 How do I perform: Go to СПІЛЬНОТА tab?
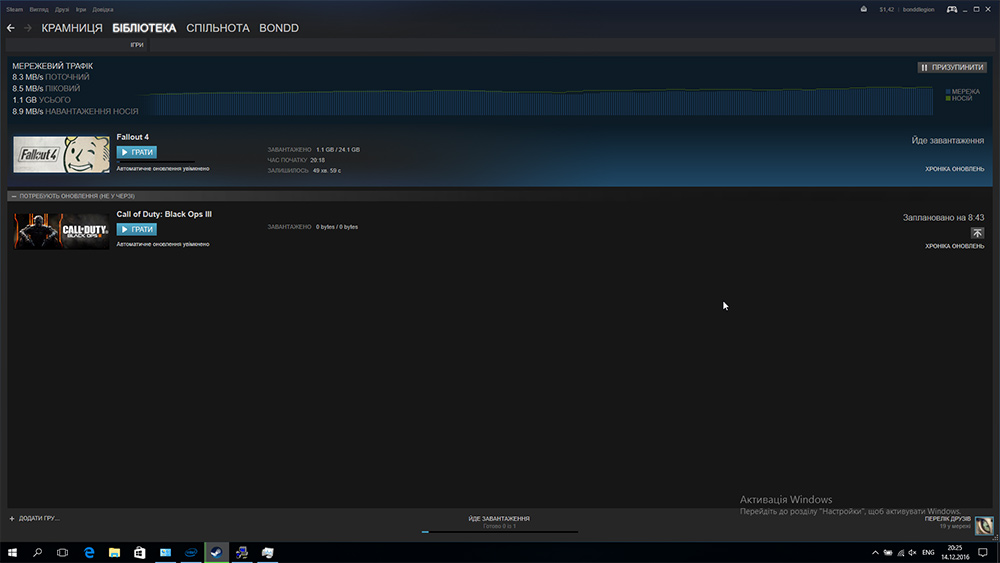click(218, 28)
